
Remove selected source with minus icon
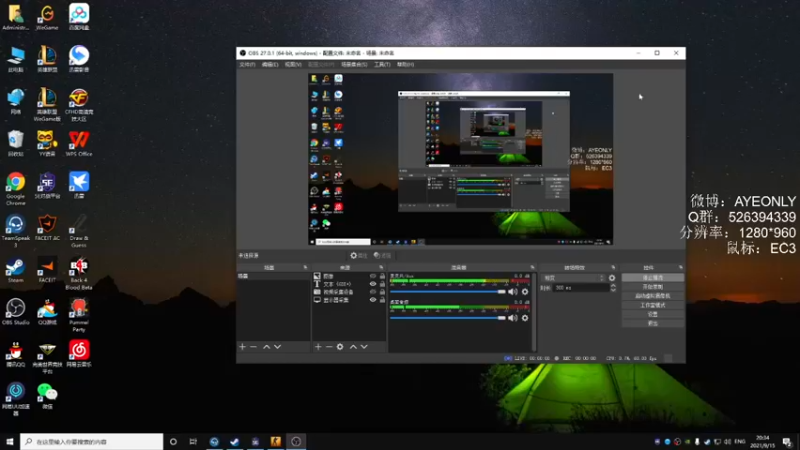[x=329, y=347]
